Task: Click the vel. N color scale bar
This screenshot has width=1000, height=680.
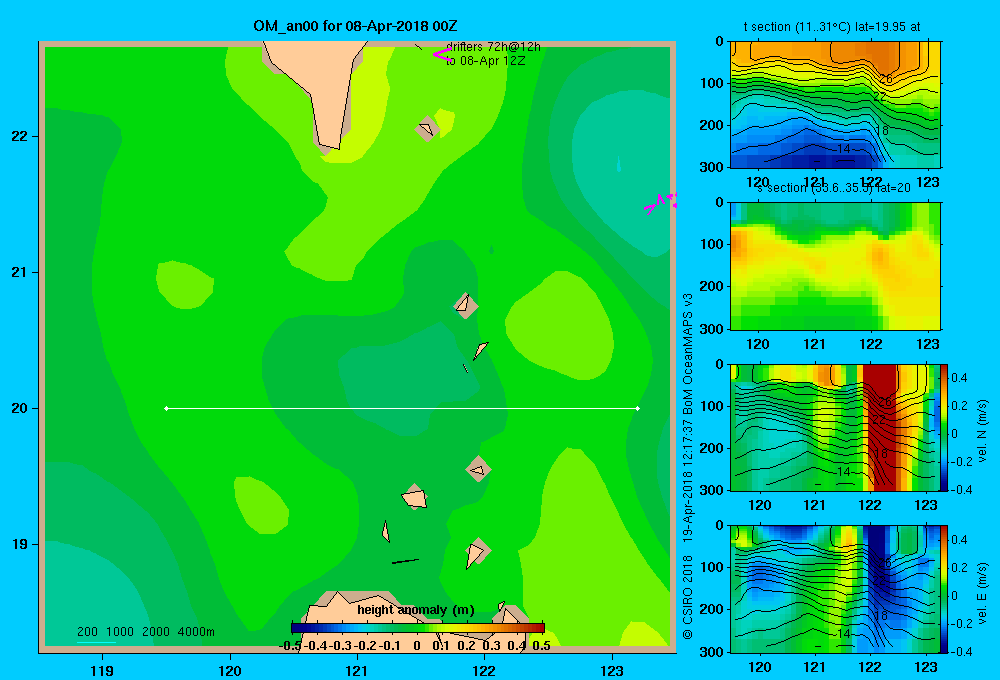Action: (945, 427)
